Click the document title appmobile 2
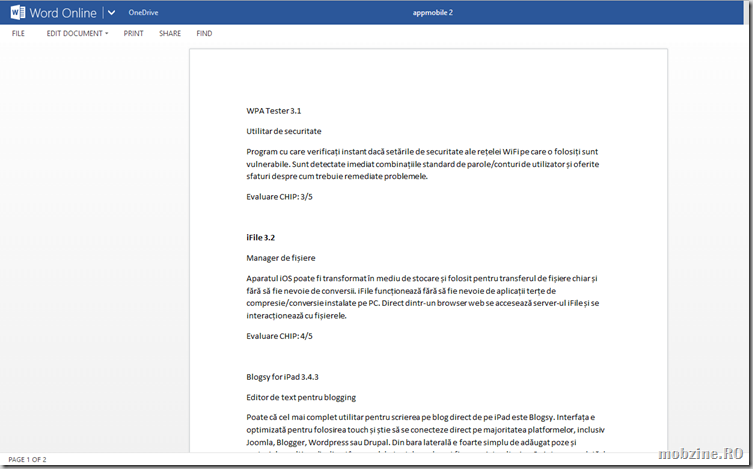The image size is (753, 469). [432, 12]
